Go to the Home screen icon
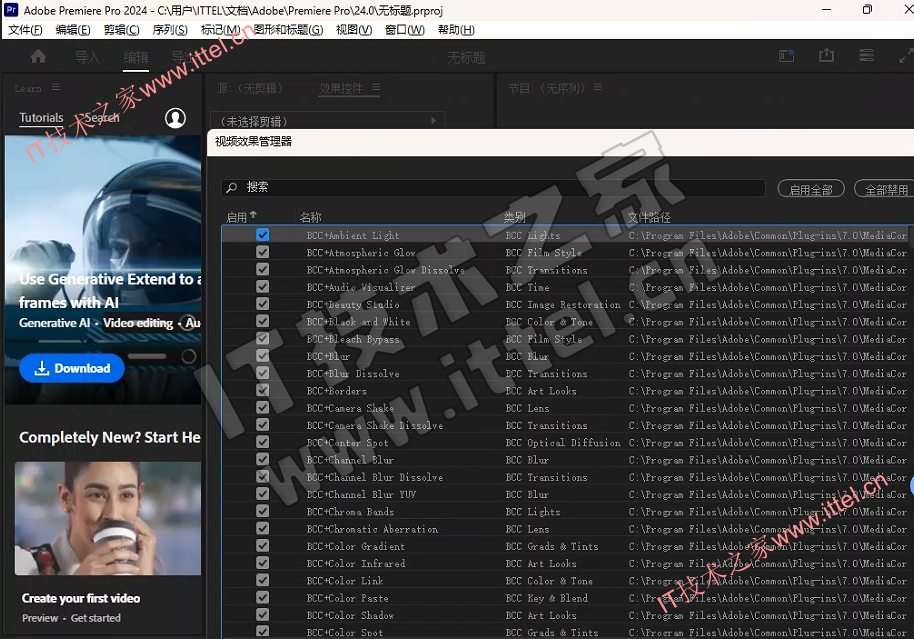The image size is (914, 639). click(x=38, y=57)
